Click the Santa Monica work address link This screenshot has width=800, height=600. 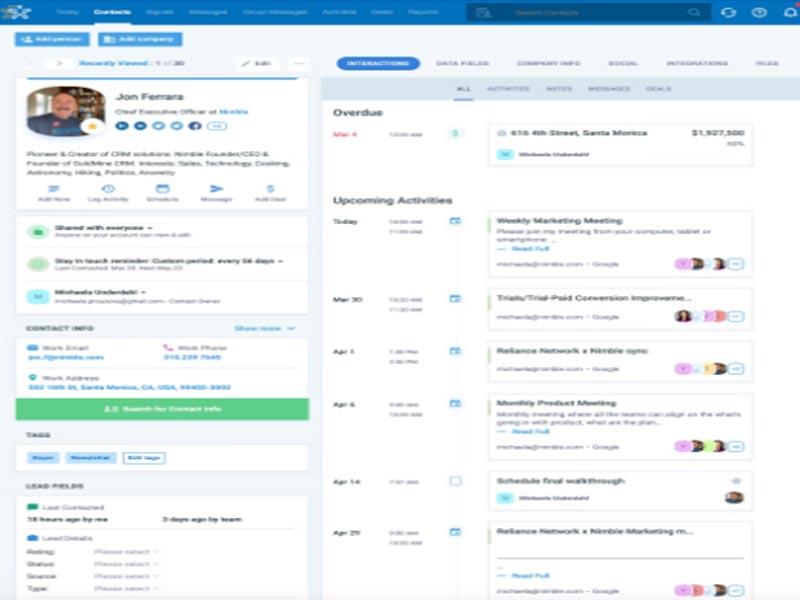(130, 387)
